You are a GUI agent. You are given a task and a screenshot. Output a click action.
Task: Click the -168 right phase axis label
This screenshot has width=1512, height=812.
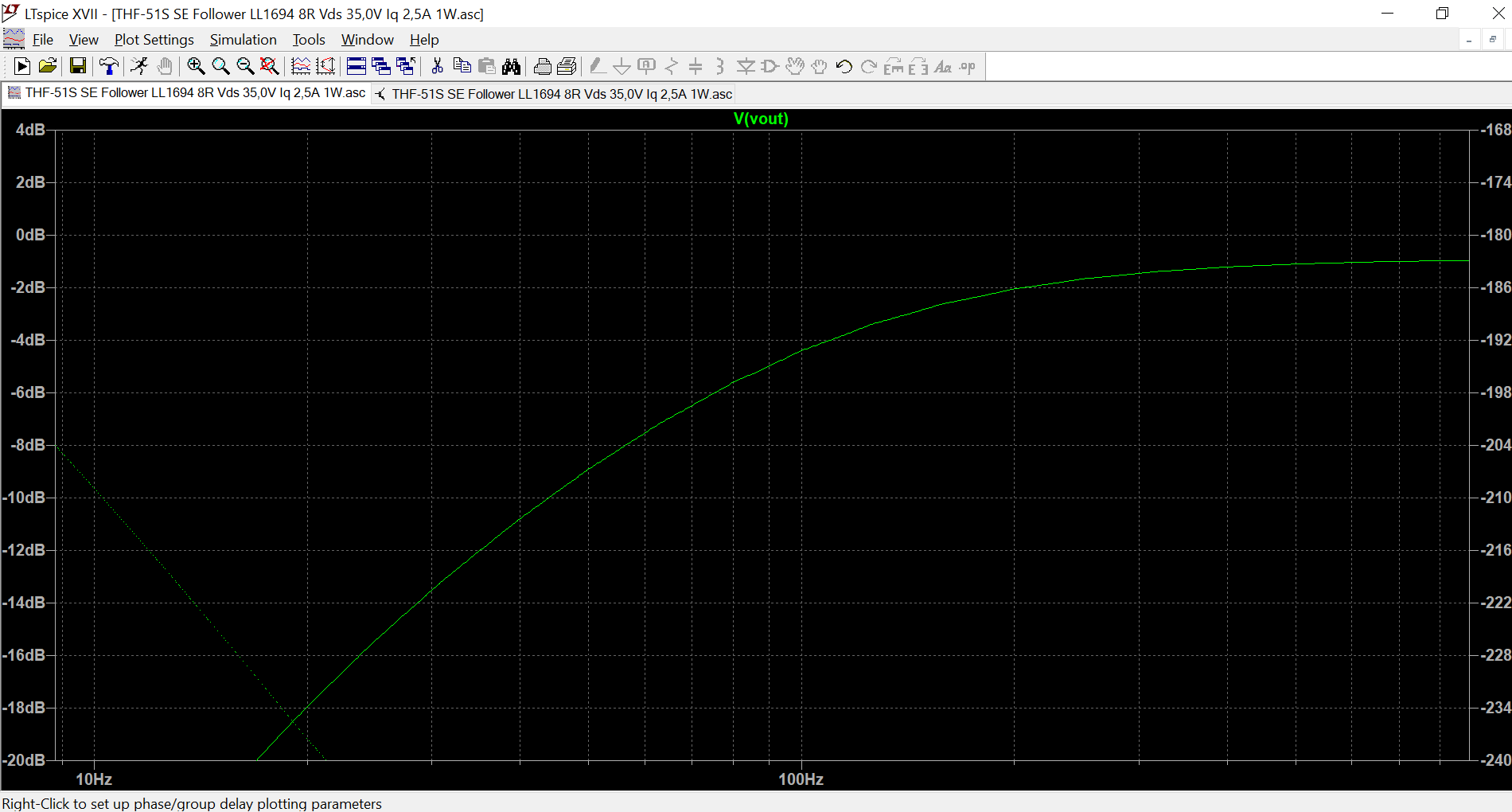(x=1495, y=130)
